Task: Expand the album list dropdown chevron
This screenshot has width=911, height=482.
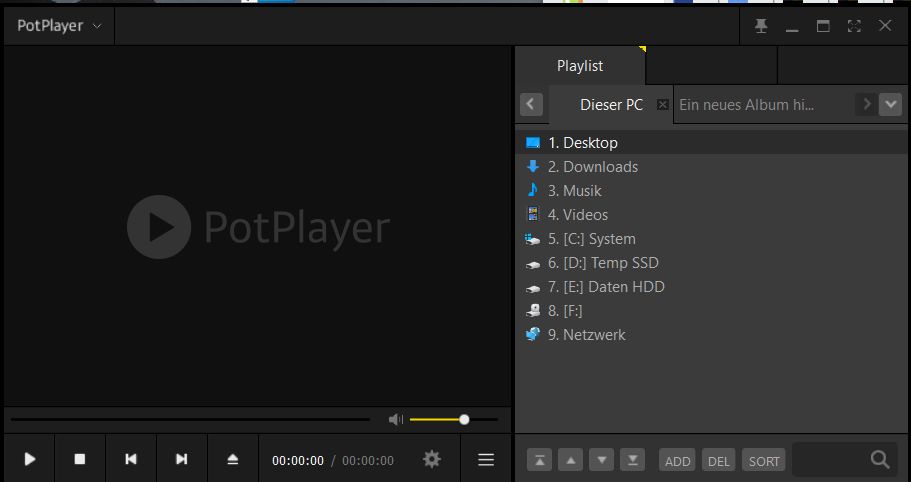Action: click(x=890, y=105)
